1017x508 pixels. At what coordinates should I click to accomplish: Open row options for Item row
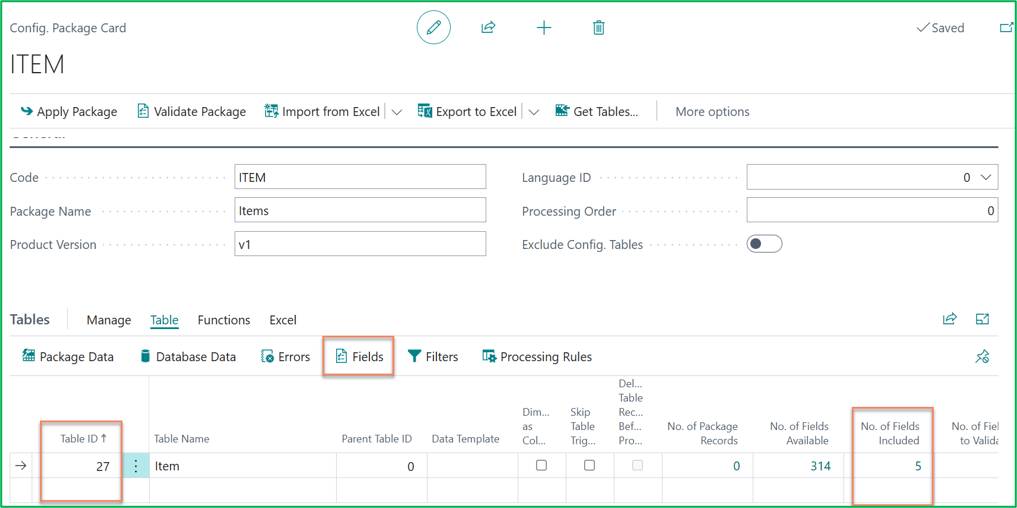(x=136, y=466)
